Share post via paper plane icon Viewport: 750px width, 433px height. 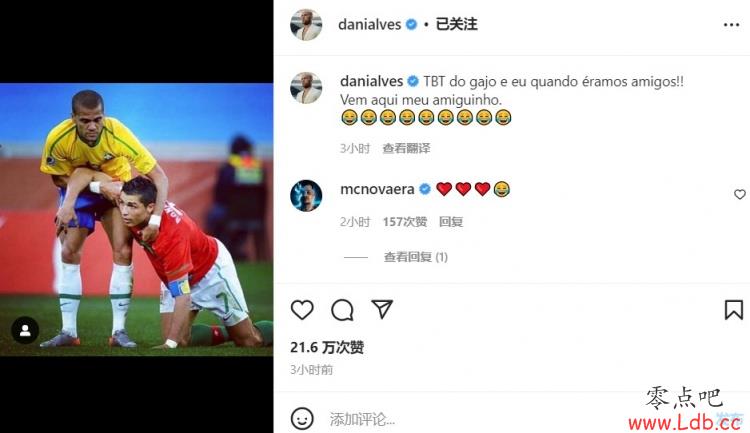pyautogui.click(x=382, y=309)
